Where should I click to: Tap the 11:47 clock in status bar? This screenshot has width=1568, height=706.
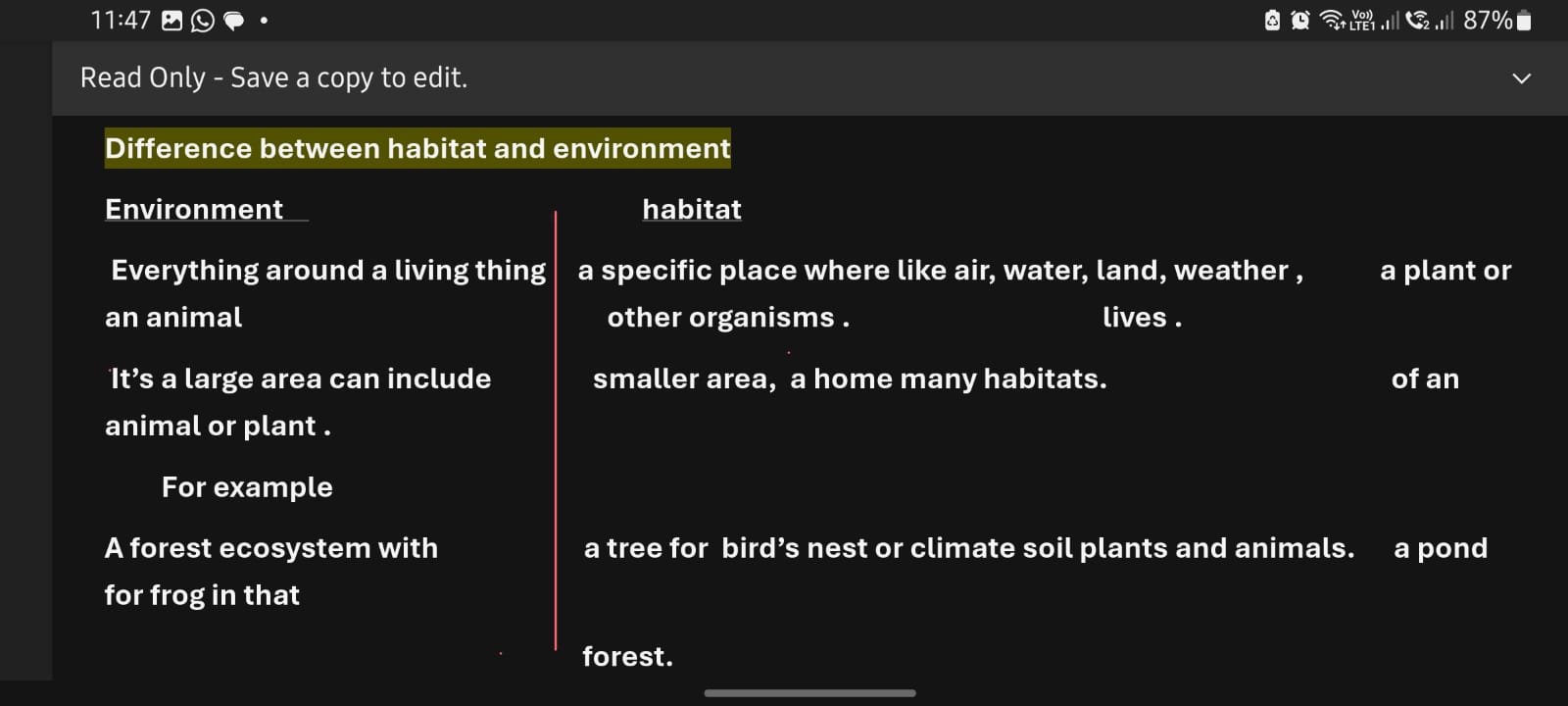(121, 21)
